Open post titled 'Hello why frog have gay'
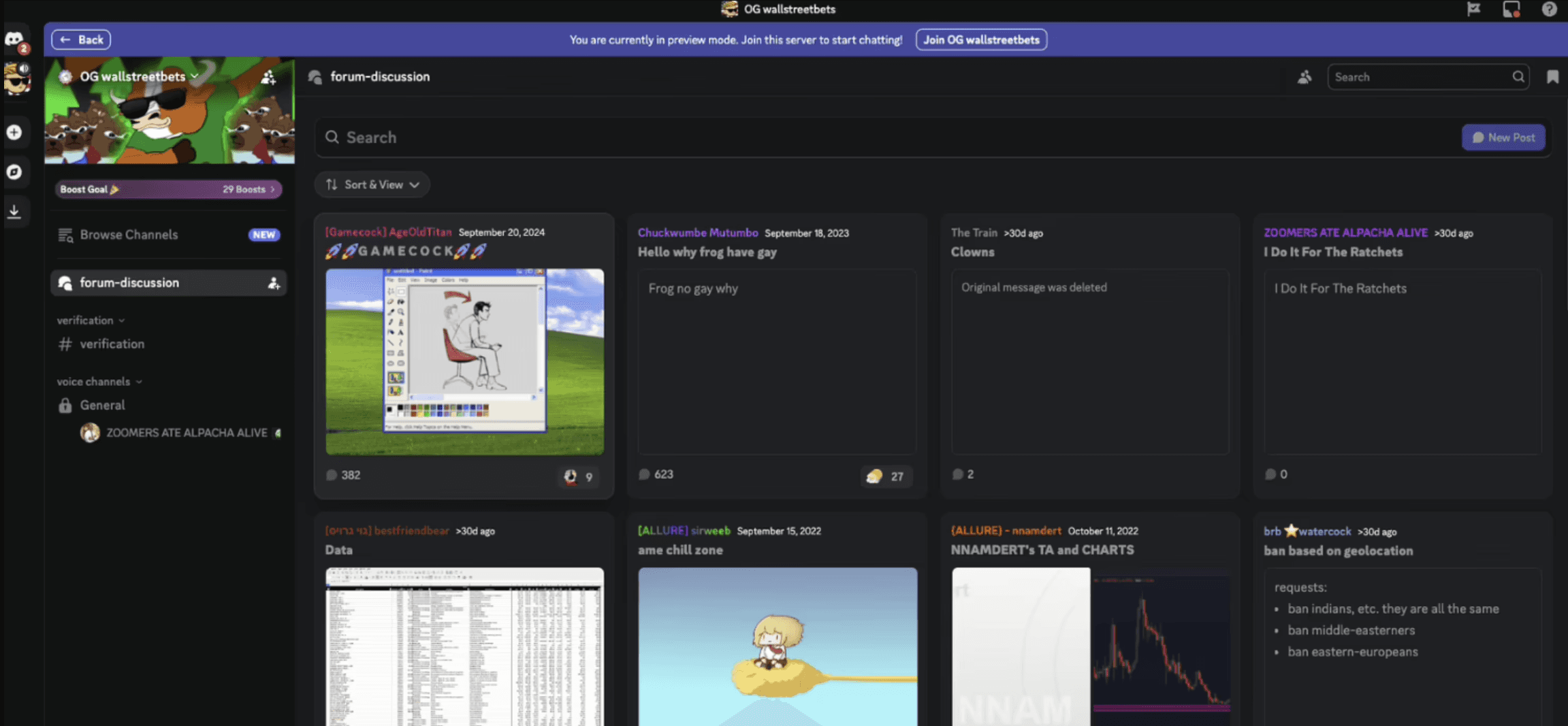 (707, 252)
